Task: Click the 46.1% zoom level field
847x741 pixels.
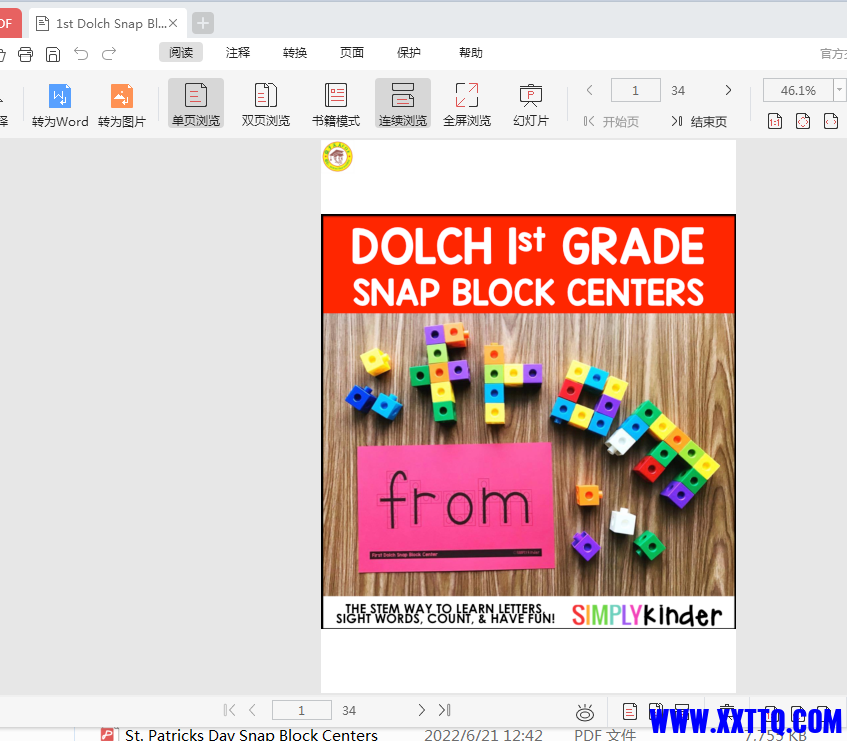Action: point(798,90)
